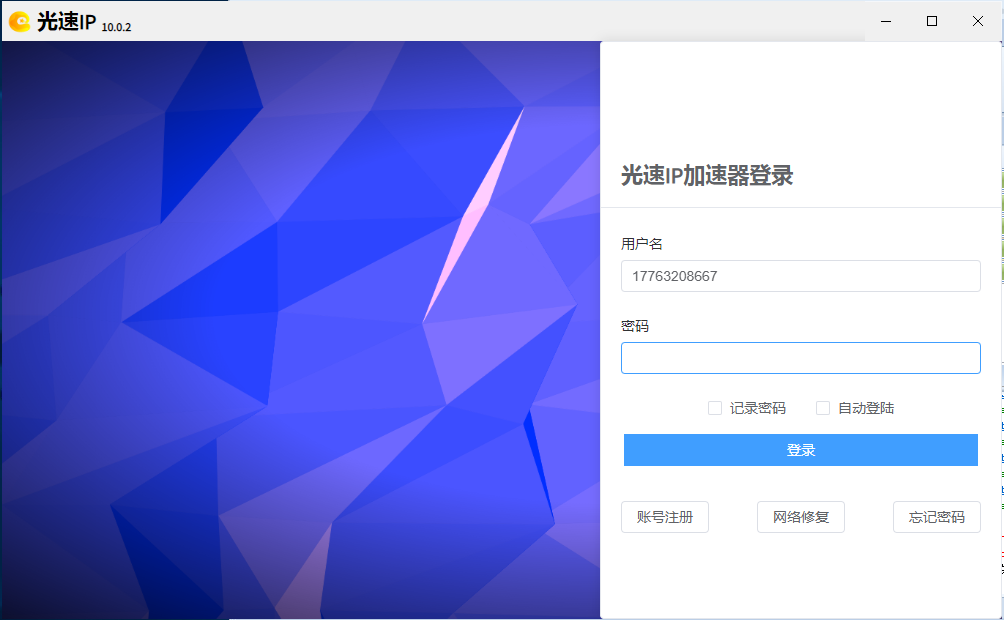1004x620 pixels.
Task: Click the 网络修复 network repair button
Action: [x=800, y=517]
